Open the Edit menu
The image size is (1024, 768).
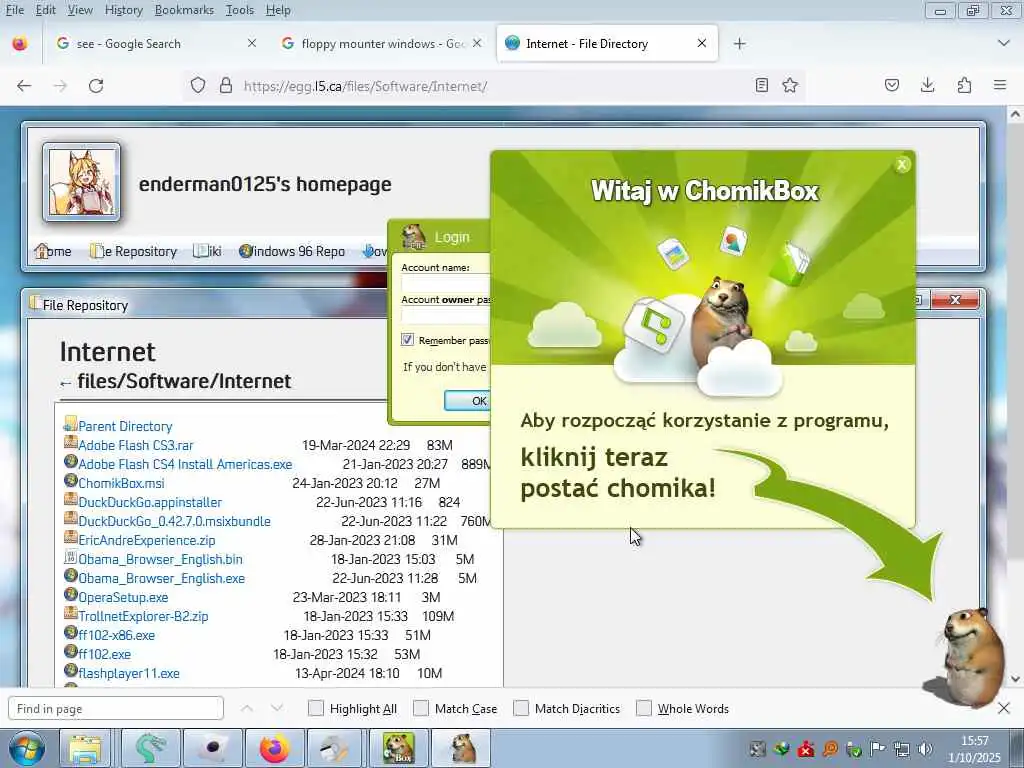(x=46, y=10)
